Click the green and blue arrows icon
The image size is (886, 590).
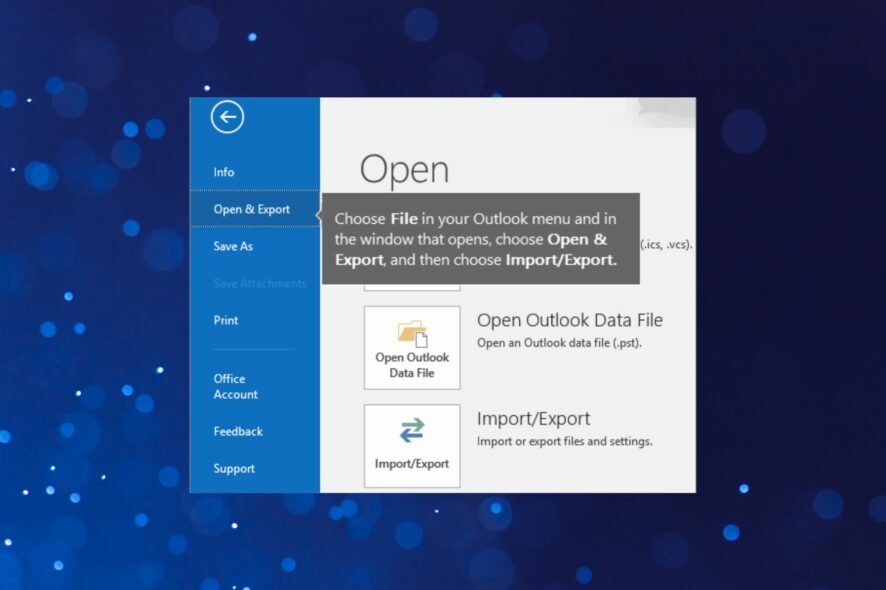[x=412, y=431]
